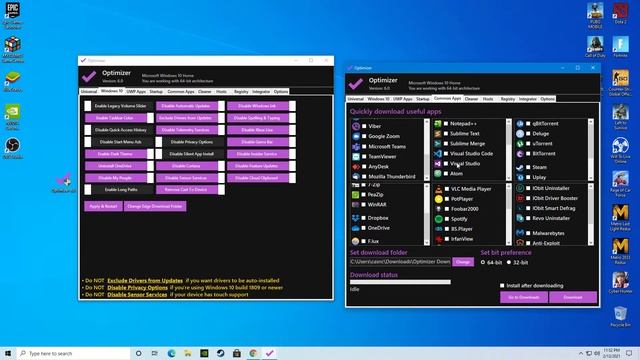This screenshot has height=360, width=640.
Task: Select the OBS Studio desktop icon
Action: (13, 147)
